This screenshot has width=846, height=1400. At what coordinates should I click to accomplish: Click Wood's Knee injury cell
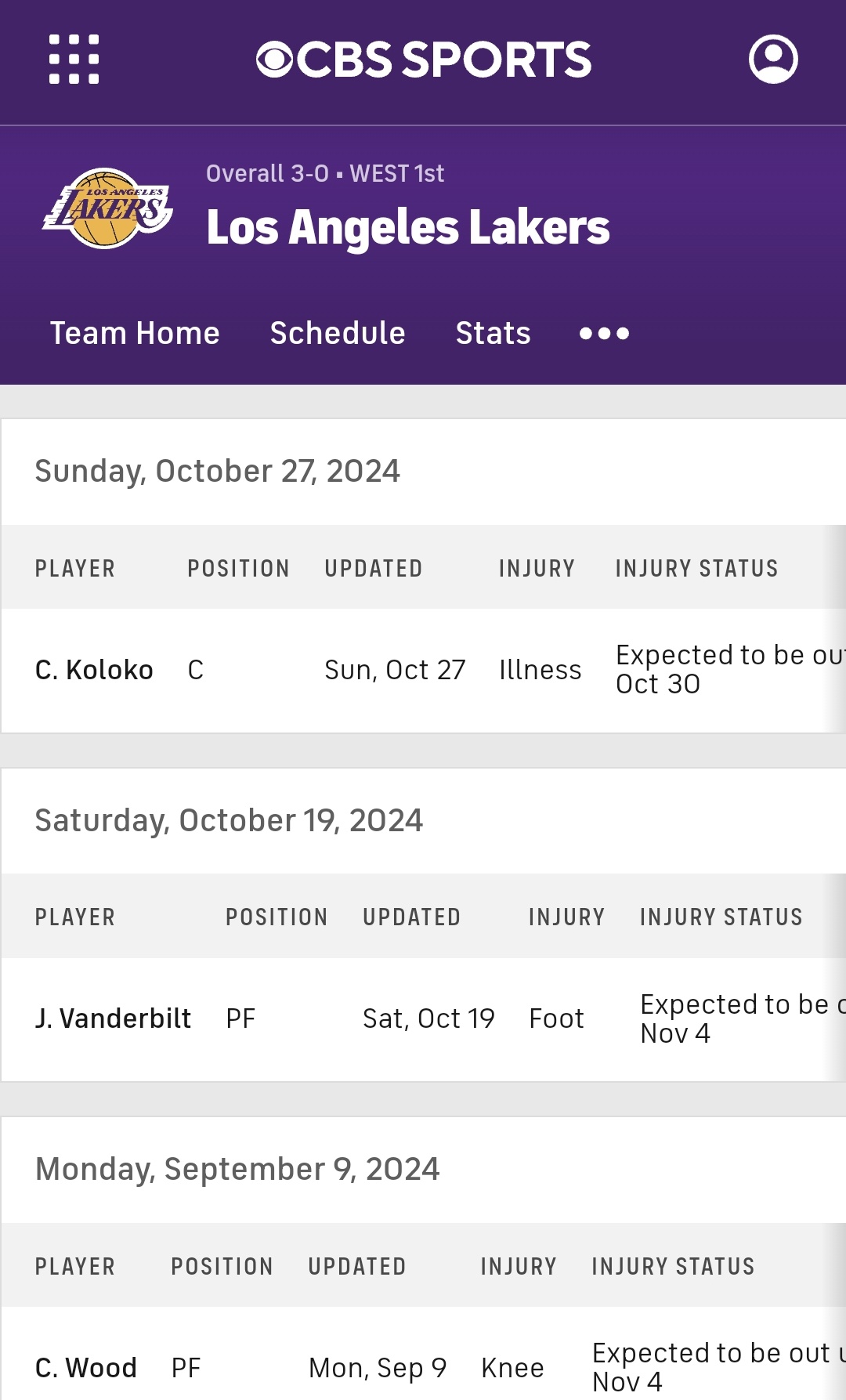(x=513, y=1368)
